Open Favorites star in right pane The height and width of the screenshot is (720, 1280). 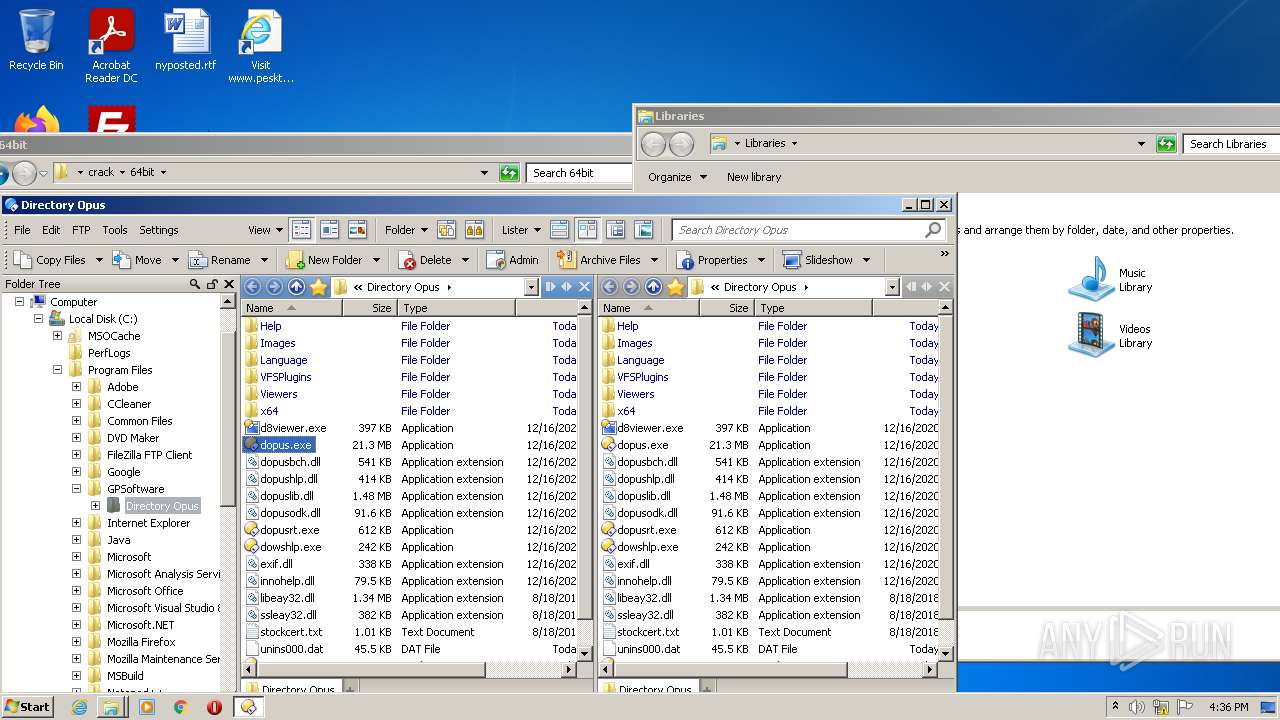pyautogui.click(x=676, y=287)
